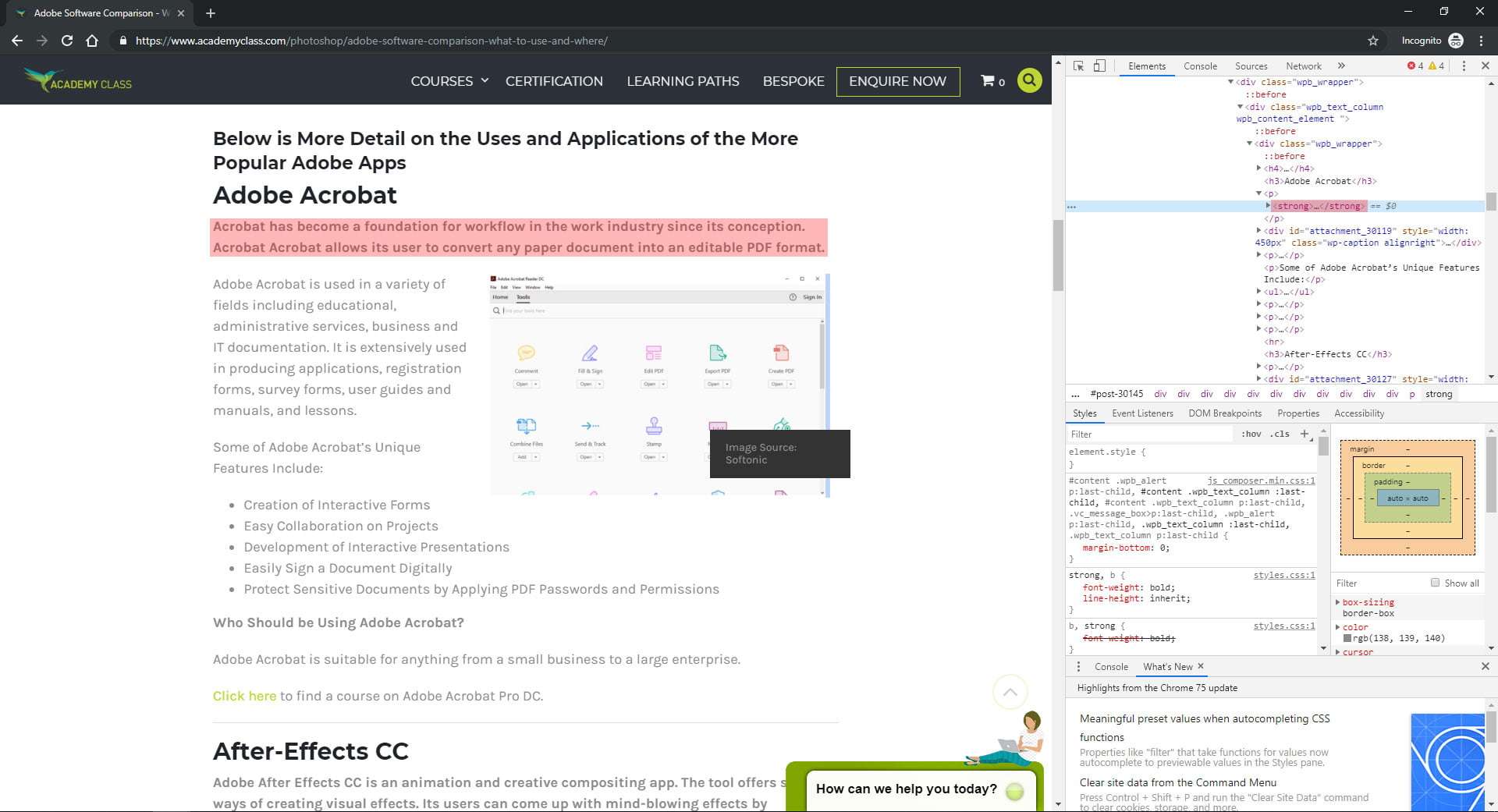The height and width of the screenshot is (812, 1498).
Task: Expand the color computed property
Action: click(x=1338, y=627)
